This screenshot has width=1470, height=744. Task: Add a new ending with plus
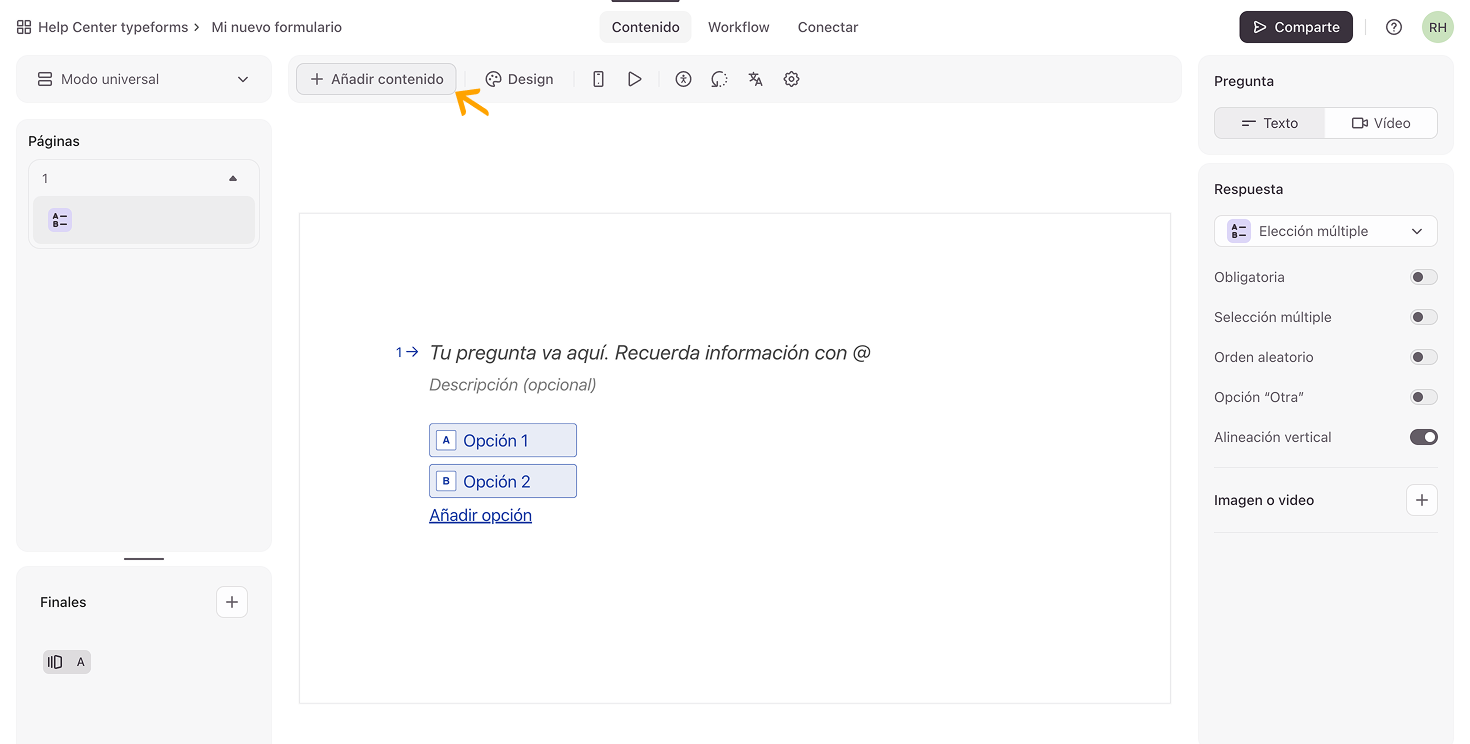coord(232,602)
